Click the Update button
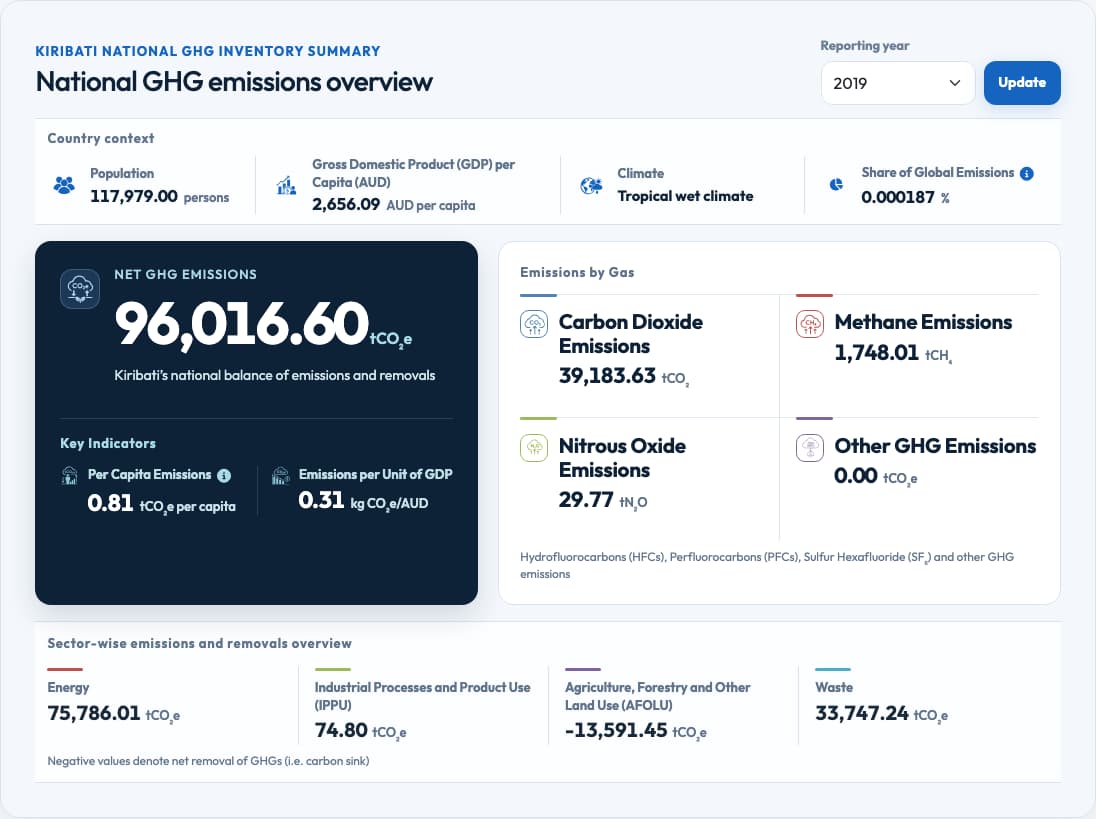 [1022, 83]
